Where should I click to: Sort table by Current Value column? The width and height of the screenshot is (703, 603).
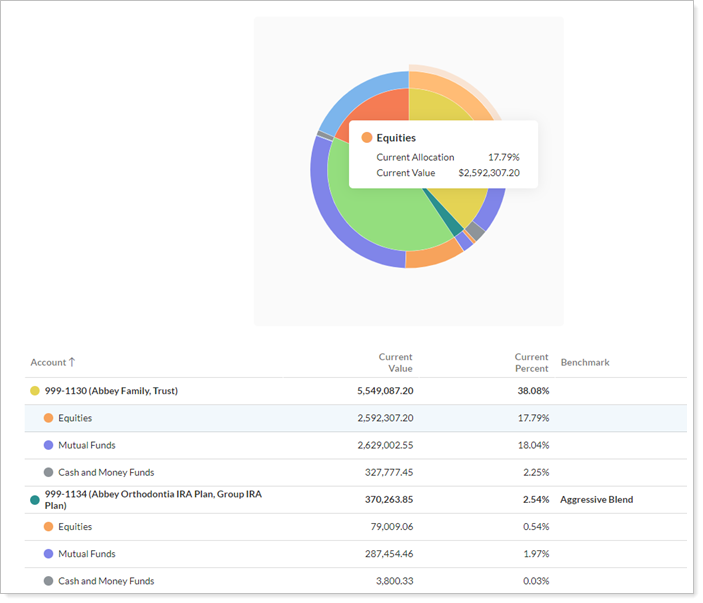(395, 362)
